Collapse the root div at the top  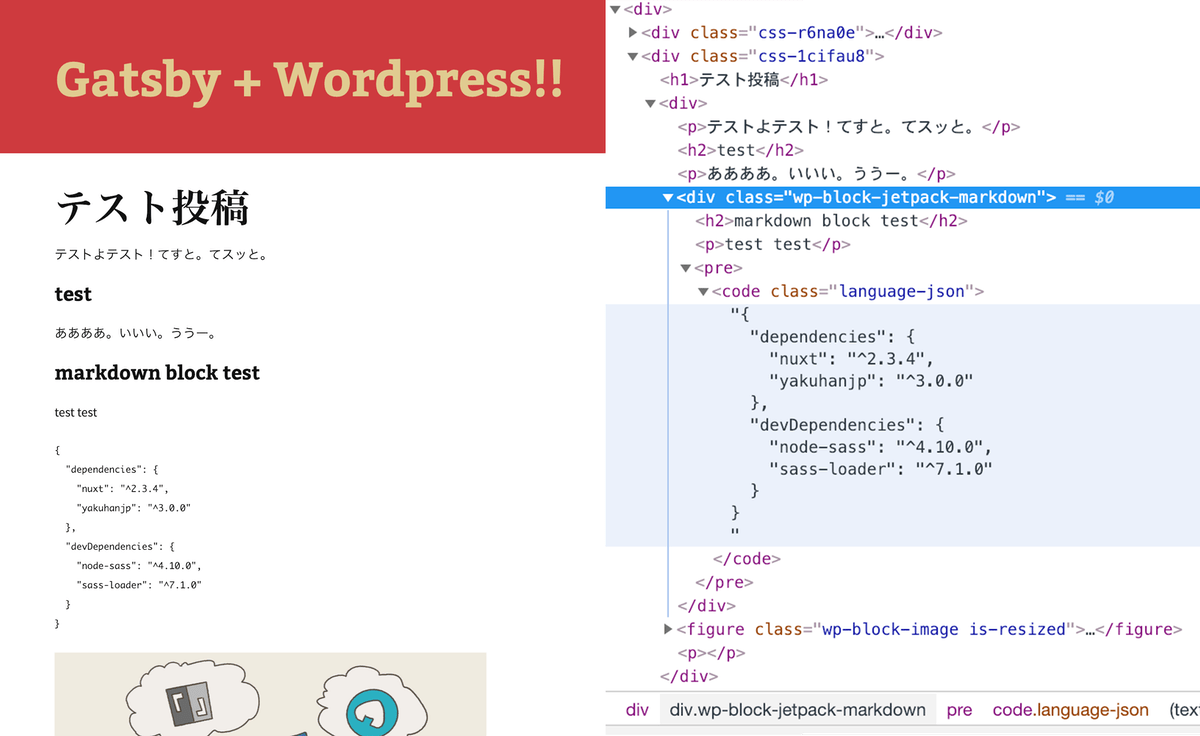click(616, 9)
